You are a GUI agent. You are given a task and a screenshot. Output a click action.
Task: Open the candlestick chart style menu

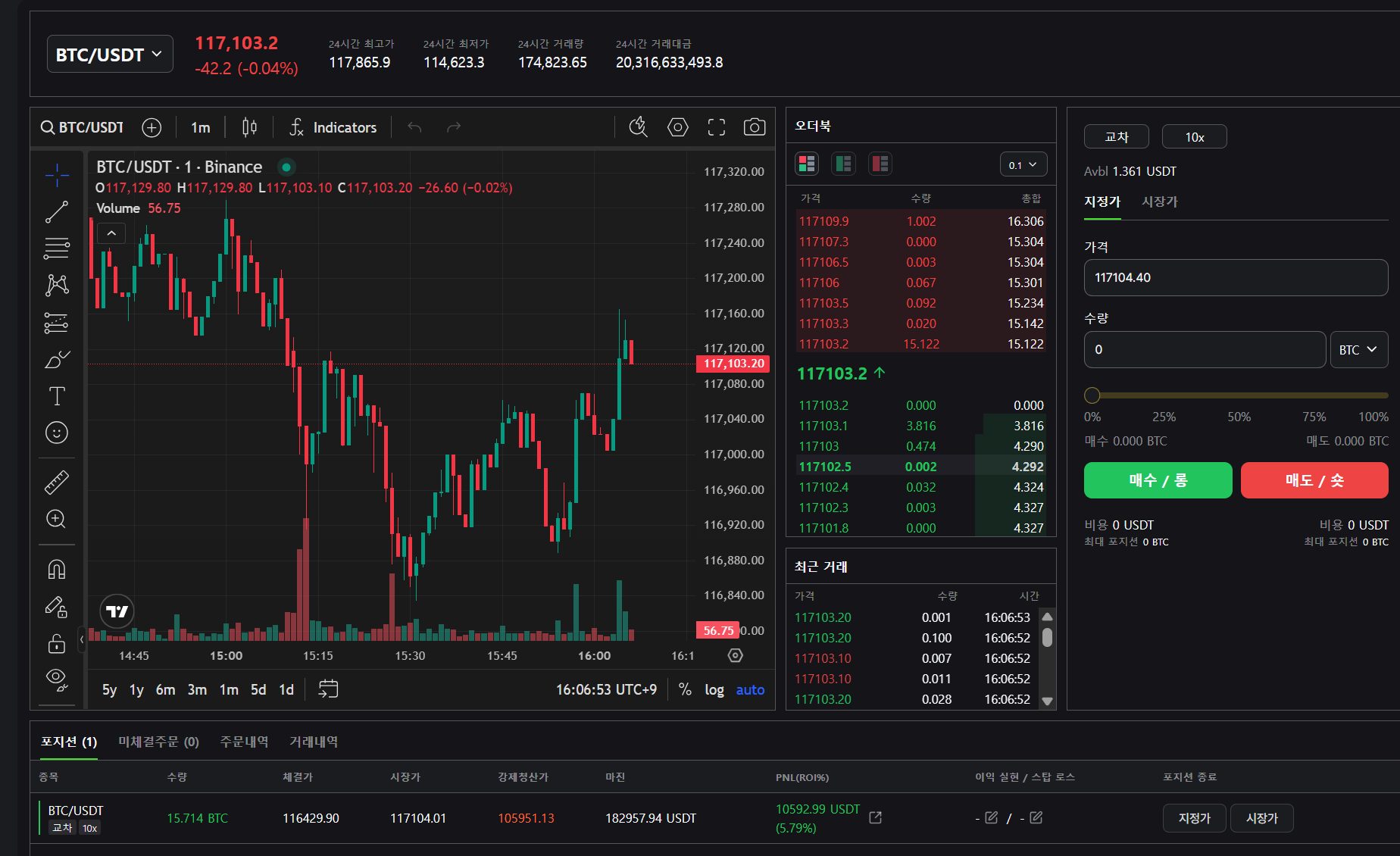pyautogui.click(x=249, y=127)
